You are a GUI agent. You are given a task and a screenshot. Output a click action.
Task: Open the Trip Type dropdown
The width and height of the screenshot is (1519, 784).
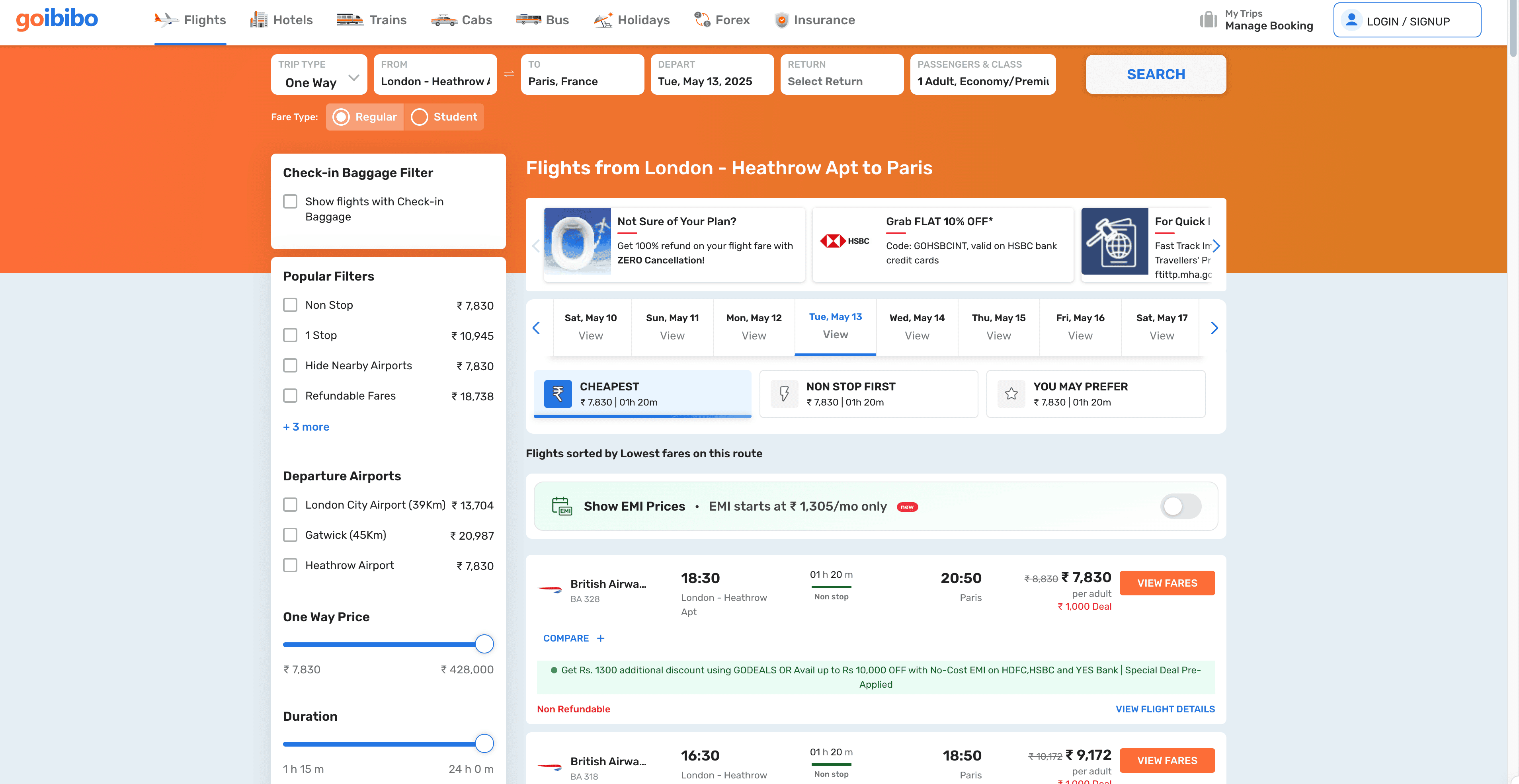pyautogui.click(x=319, y=74)
